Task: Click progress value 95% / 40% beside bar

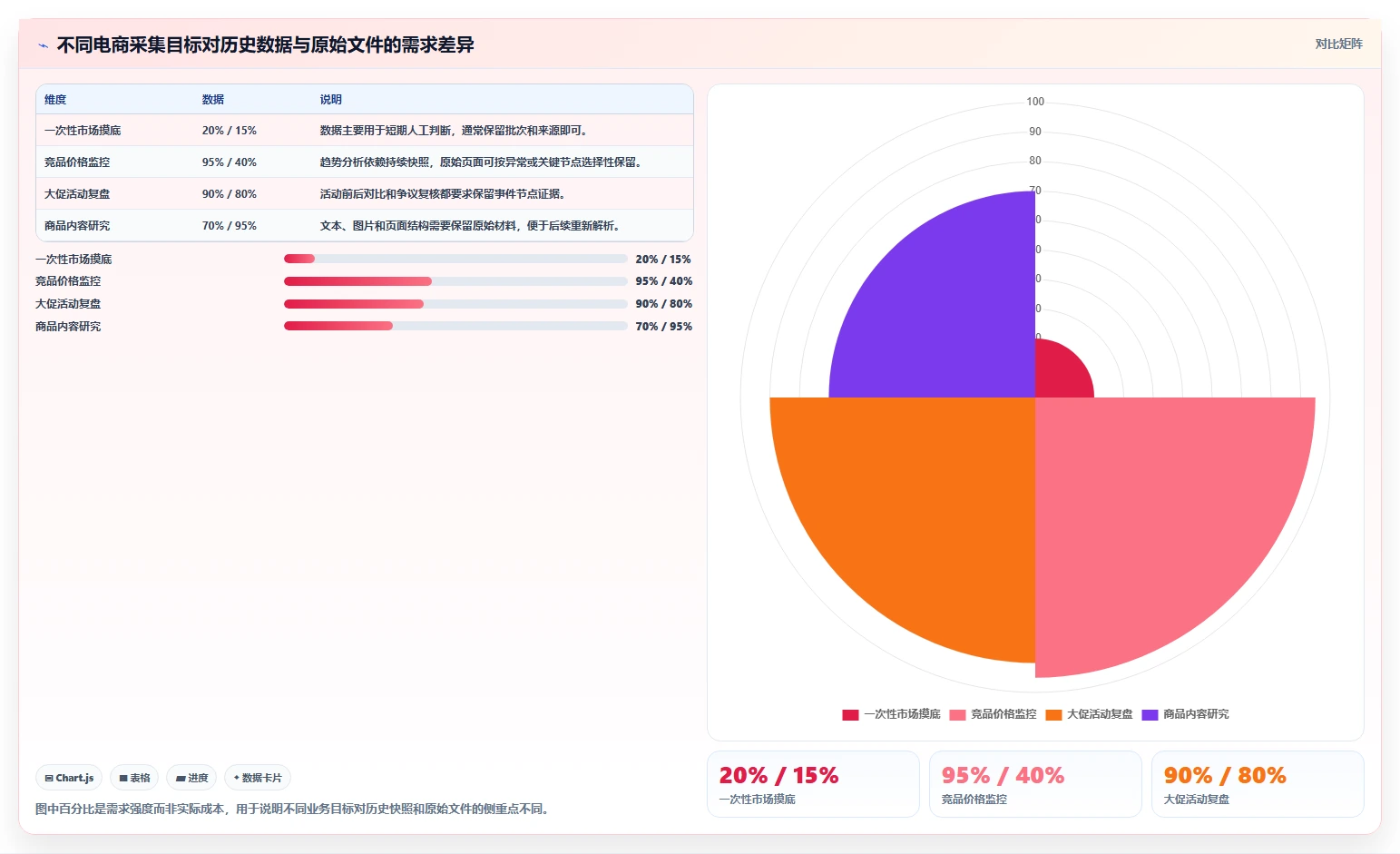Action: click(x=663, y=281)
